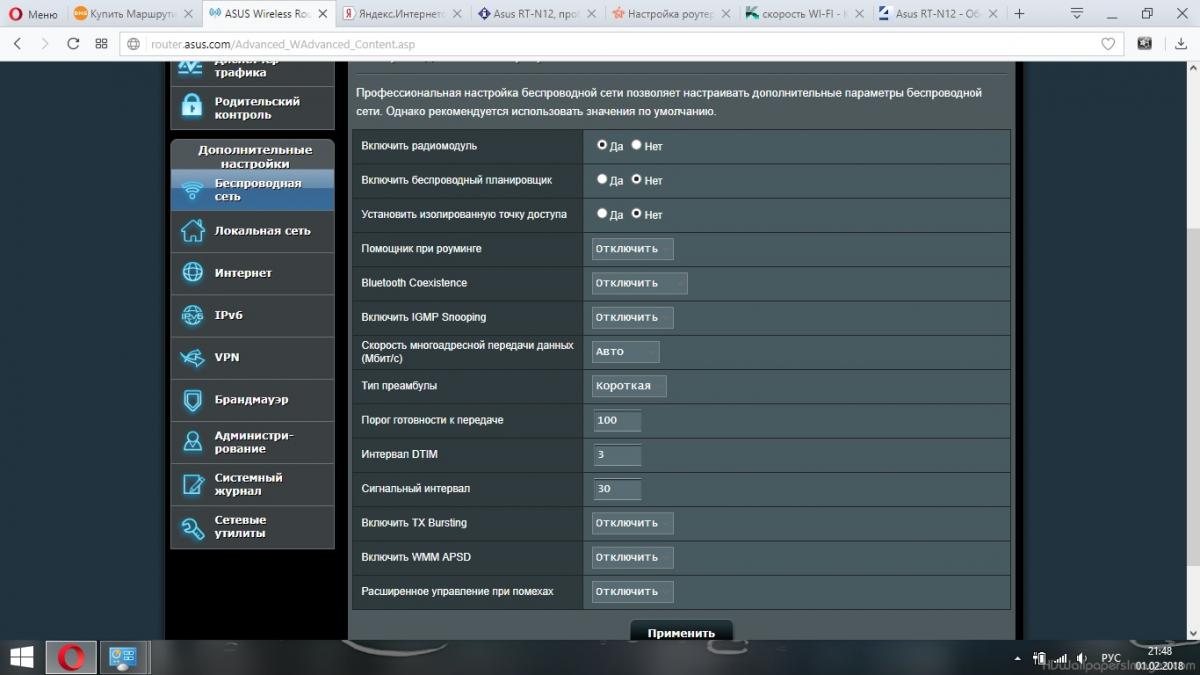Open the volume tray icon
The height and width of the screenshot is (675, 1200).
[x=1081, y=658]
